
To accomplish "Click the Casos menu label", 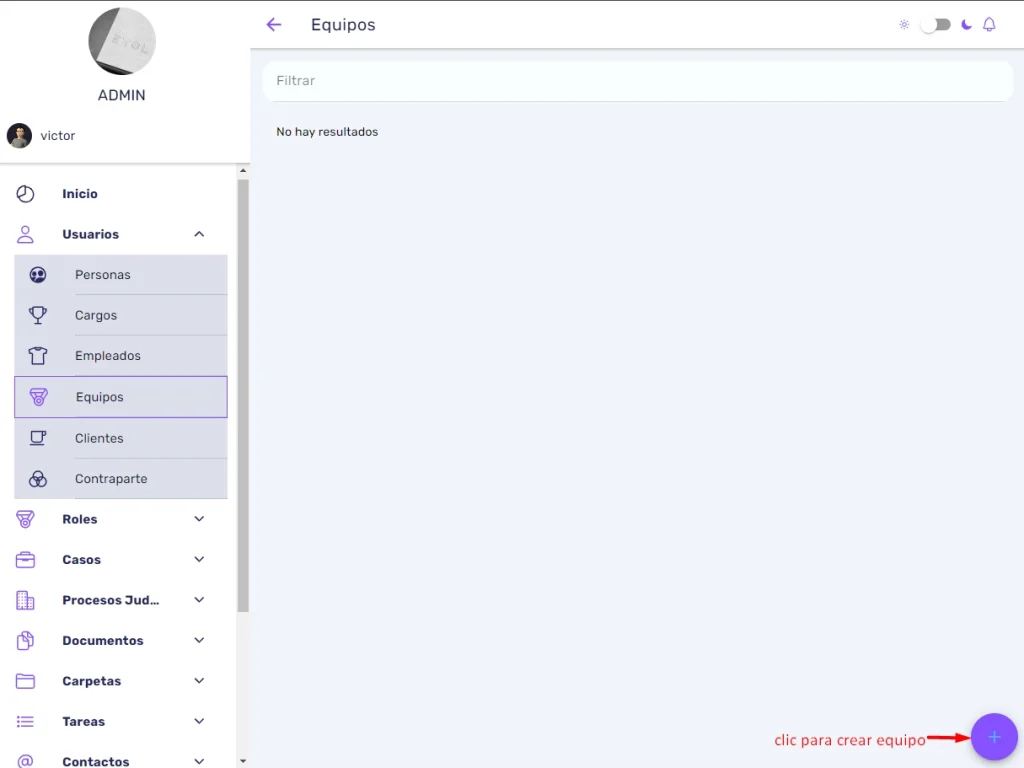I will (x=82, y=560).
